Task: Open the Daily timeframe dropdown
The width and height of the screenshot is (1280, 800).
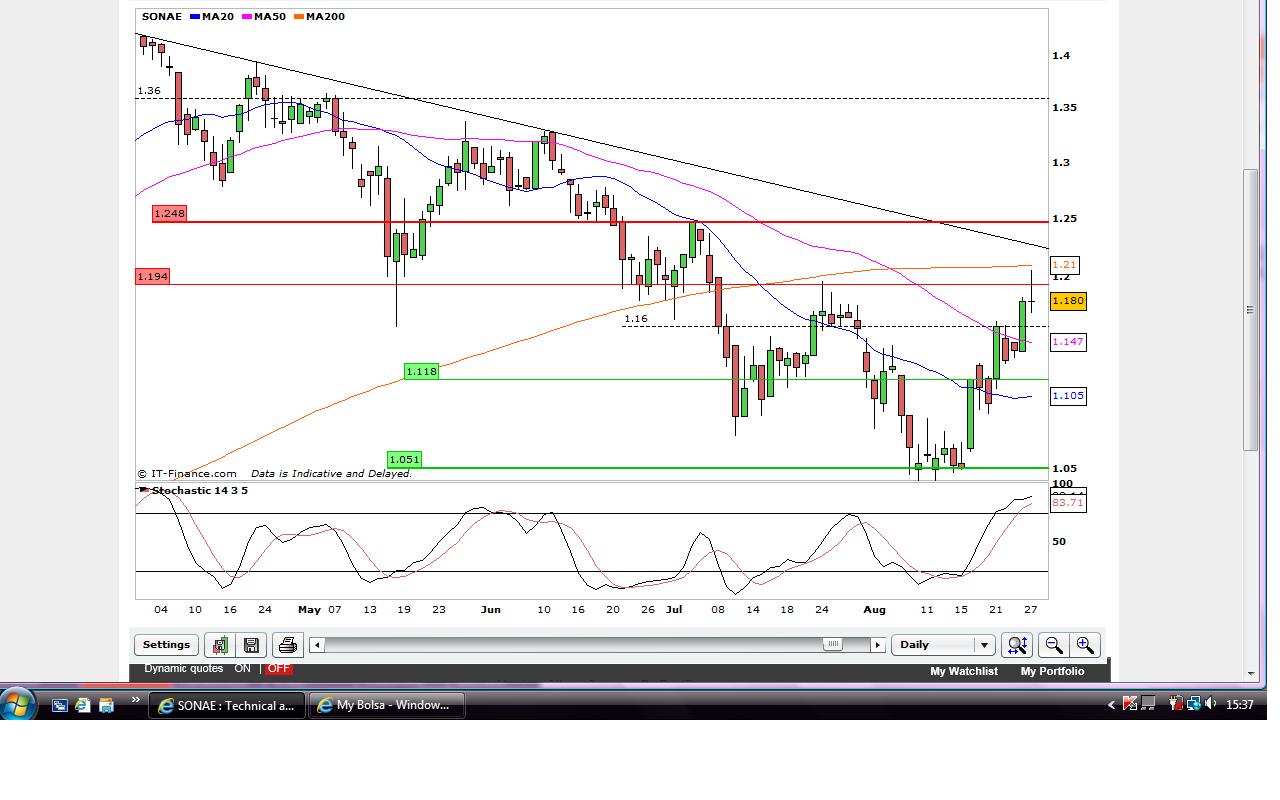Action: pos(942,645)
